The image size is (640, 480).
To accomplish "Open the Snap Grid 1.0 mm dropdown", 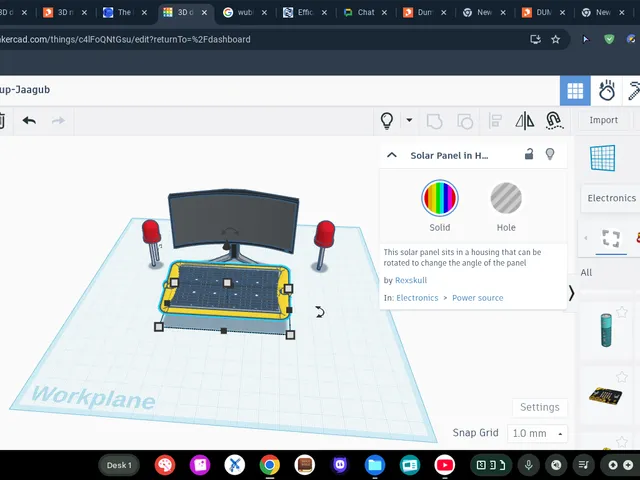I will 537,433.
